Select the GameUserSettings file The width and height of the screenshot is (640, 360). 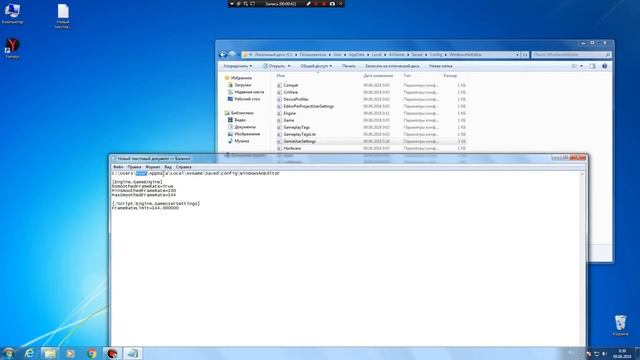[x=300, y=141]
